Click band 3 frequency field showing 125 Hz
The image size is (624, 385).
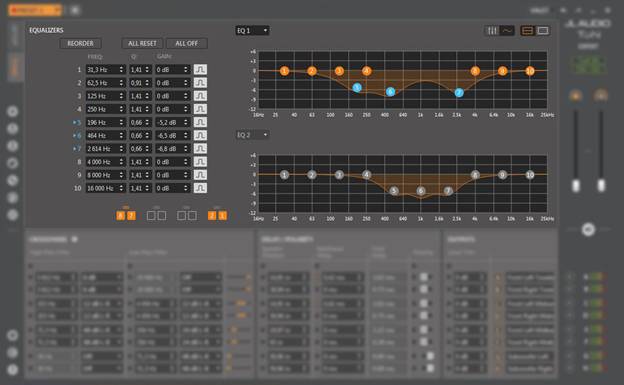pos(105,96)
